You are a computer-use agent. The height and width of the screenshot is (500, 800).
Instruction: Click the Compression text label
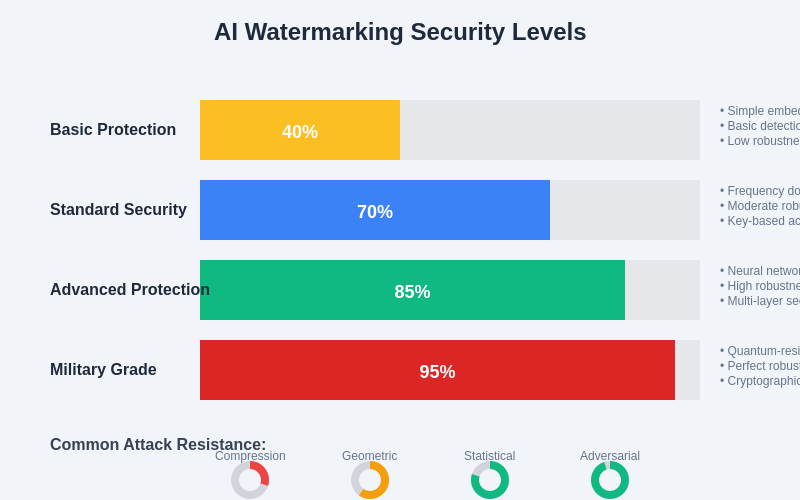250,456
